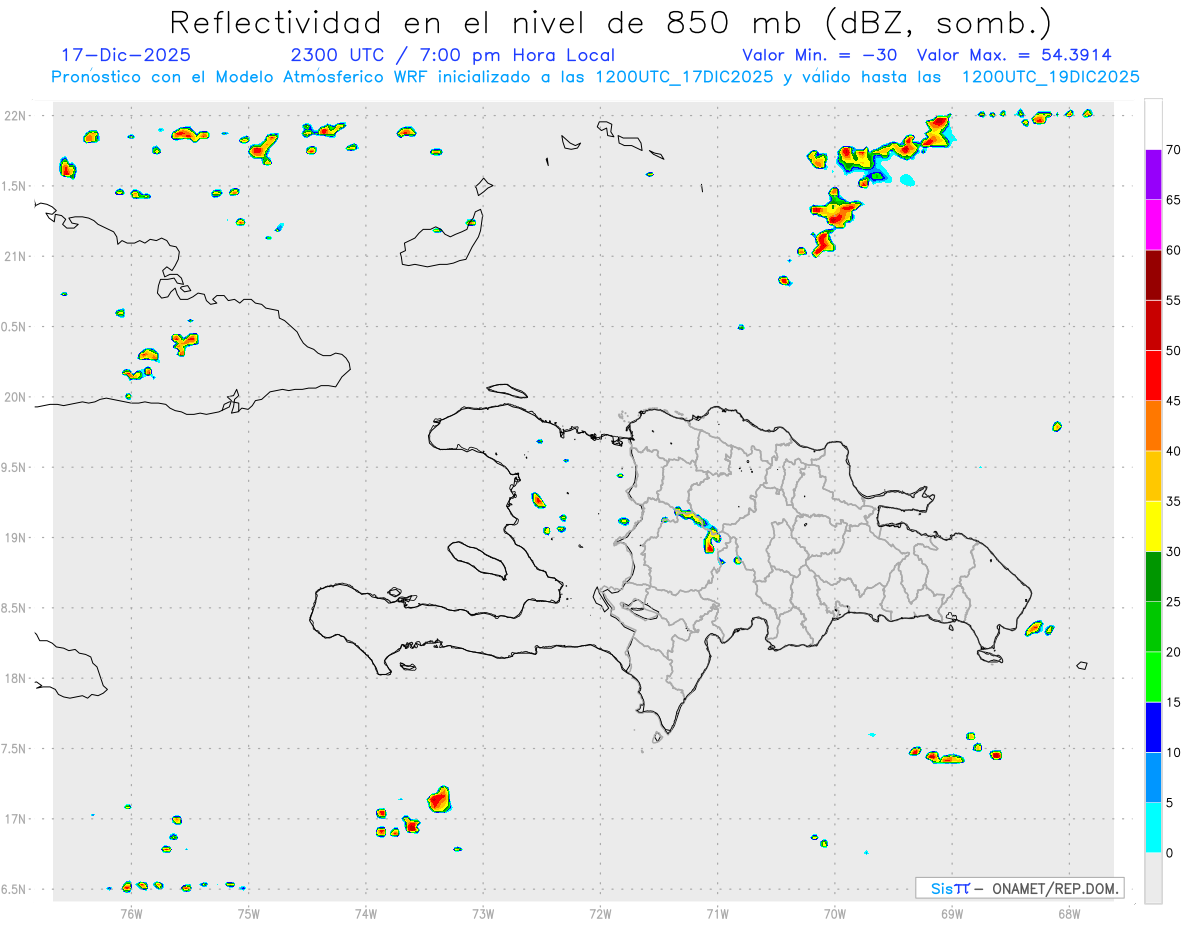Click the 70W longitude axis label
This screenshot has width=1200, height=927.
point(835,912)
